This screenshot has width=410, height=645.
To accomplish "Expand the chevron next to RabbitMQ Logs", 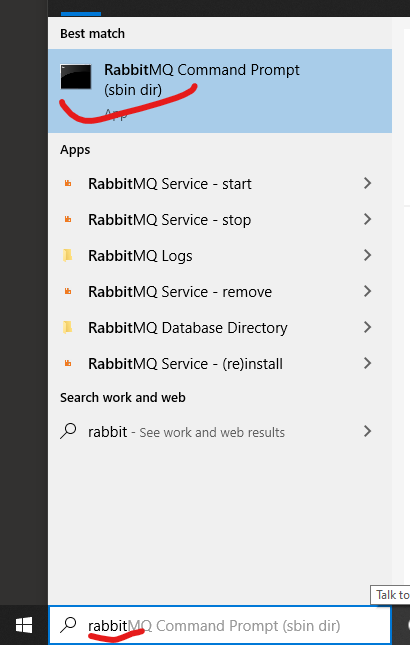I will click(368, 255).
